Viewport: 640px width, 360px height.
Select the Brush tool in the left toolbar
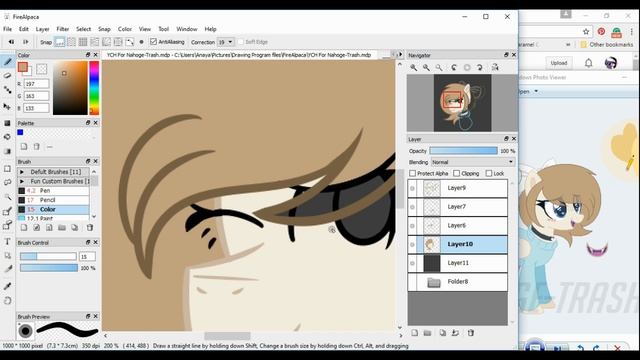[x=7, y=62]
